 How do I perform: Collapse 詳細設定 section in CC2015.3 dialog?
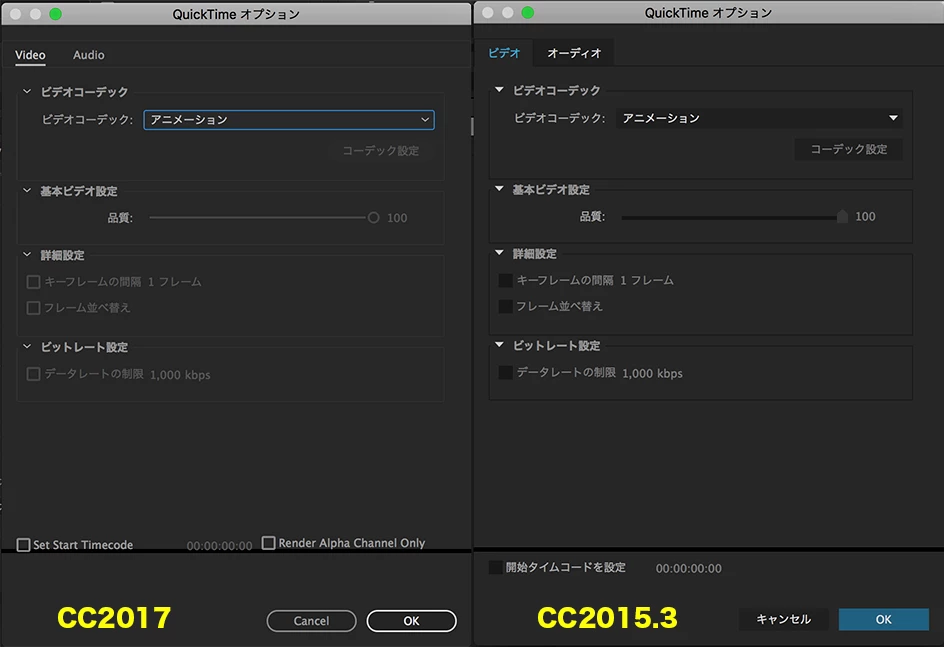point(499,253)
